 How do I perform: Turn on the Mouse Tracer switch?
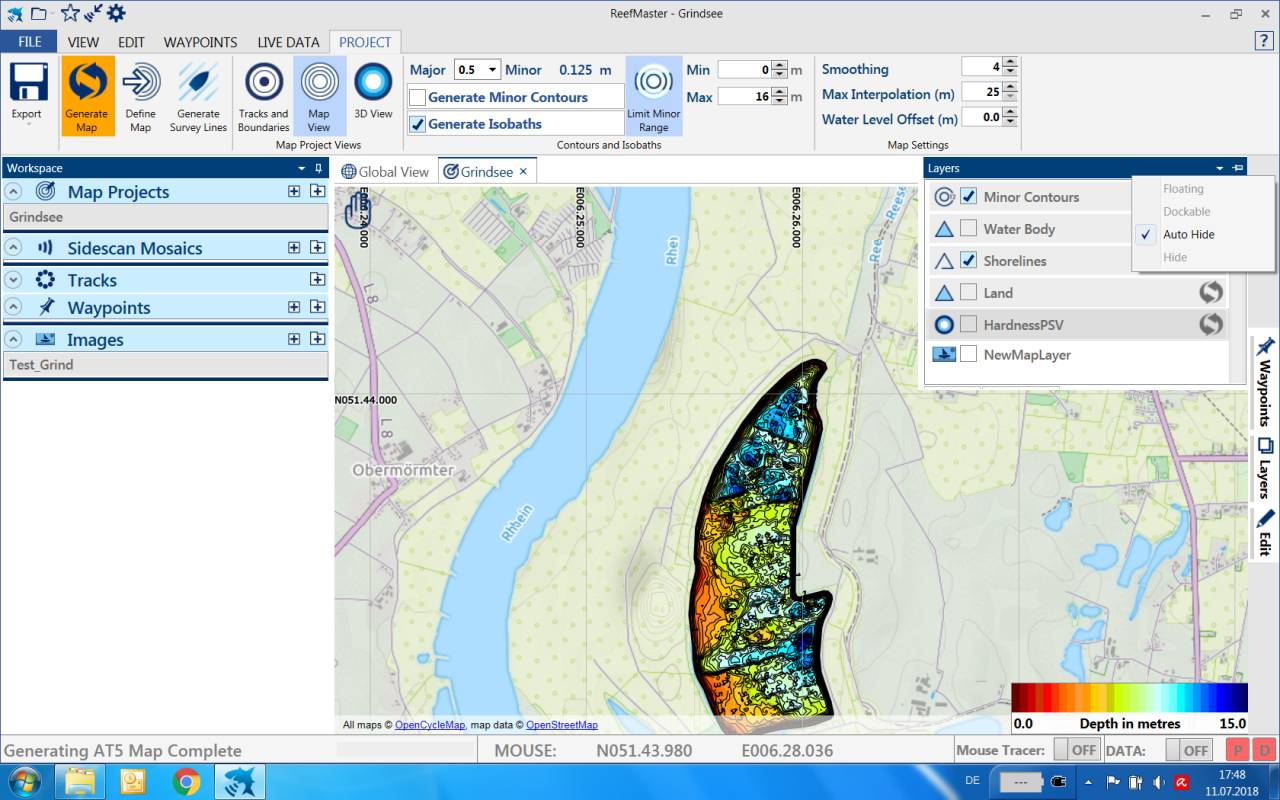[x=1079, y=750]
